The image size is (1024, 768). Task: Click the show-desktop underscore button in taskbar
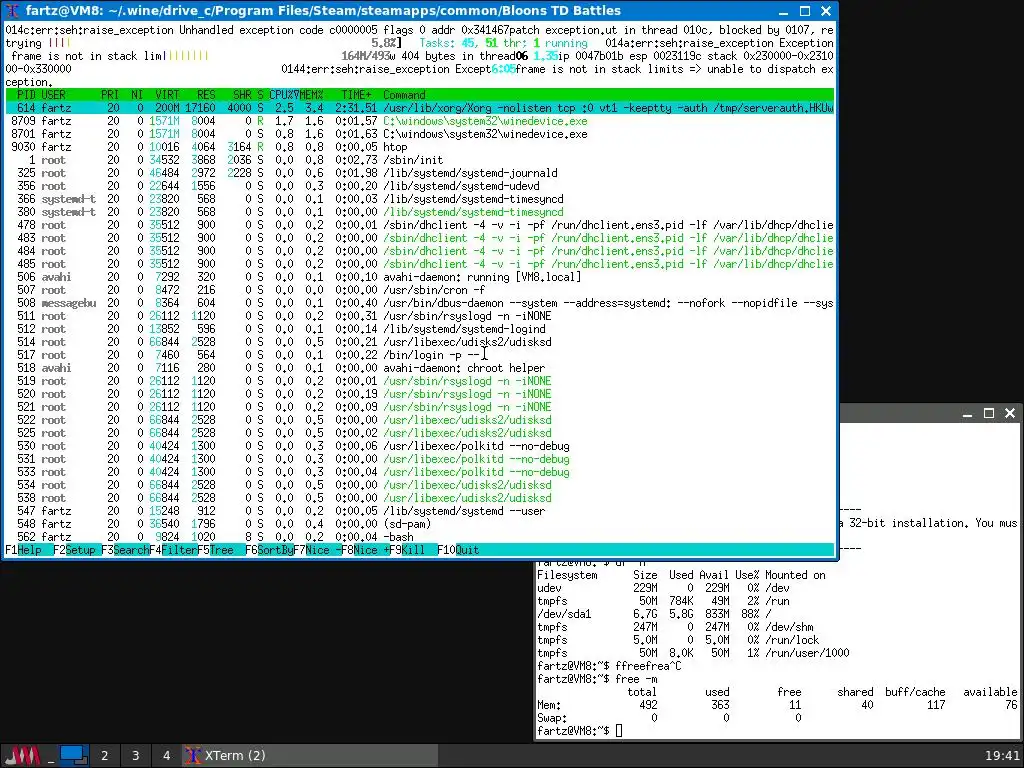50,756
